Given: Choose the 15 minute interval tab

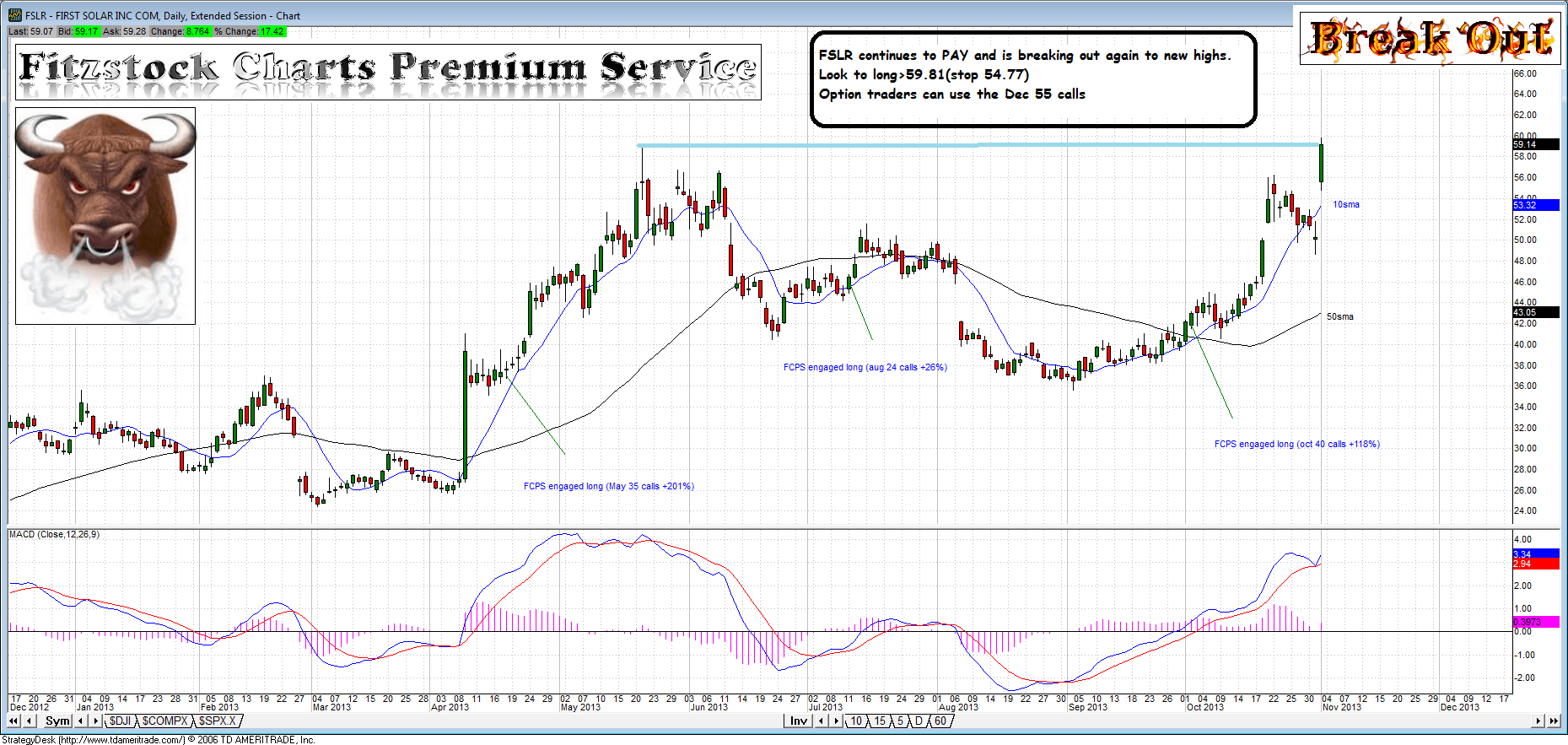Looking at the screenshot, I should pos(880,721).
